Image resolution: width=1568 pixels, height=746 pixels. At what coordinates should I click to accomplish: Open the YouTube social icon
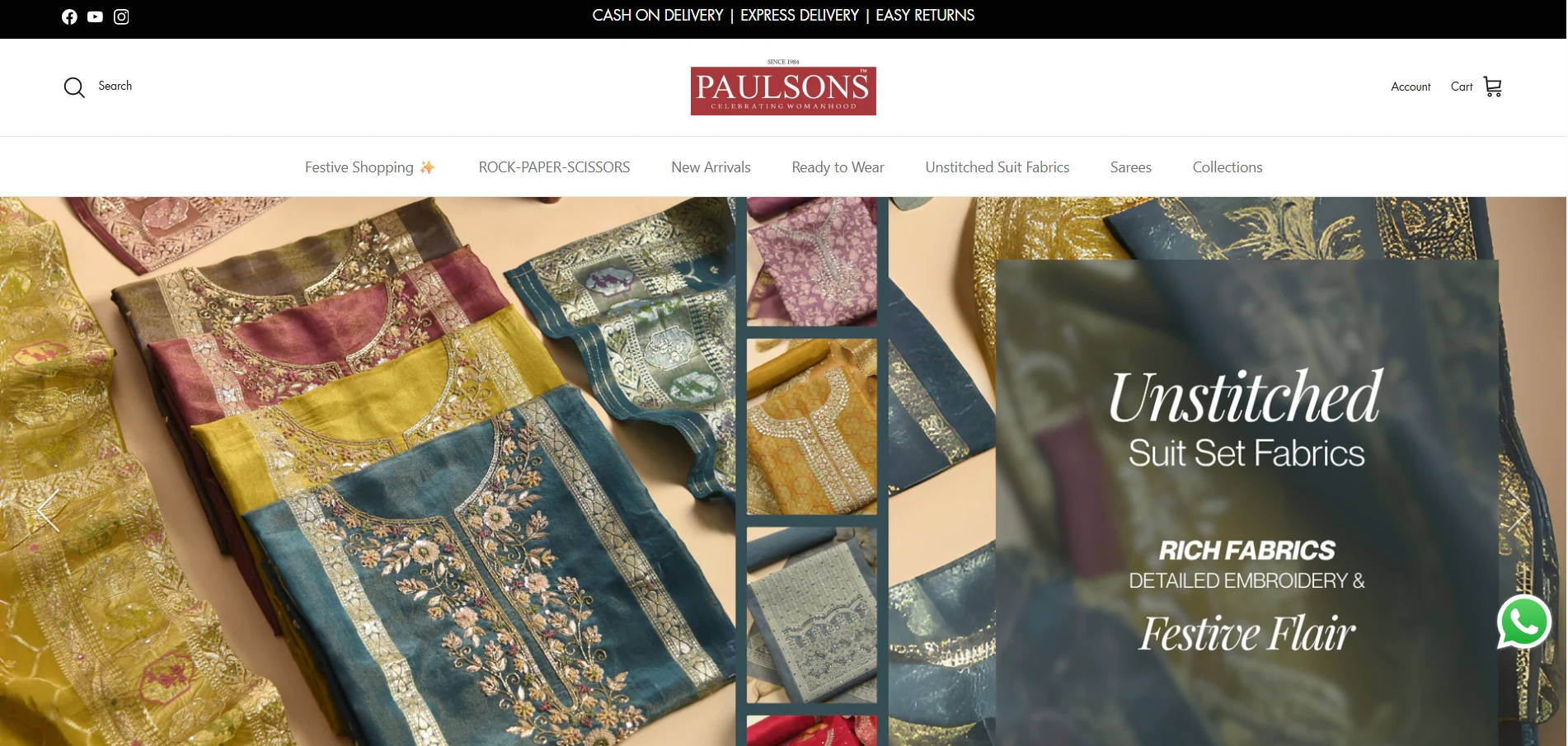click(x=95, y=16)
